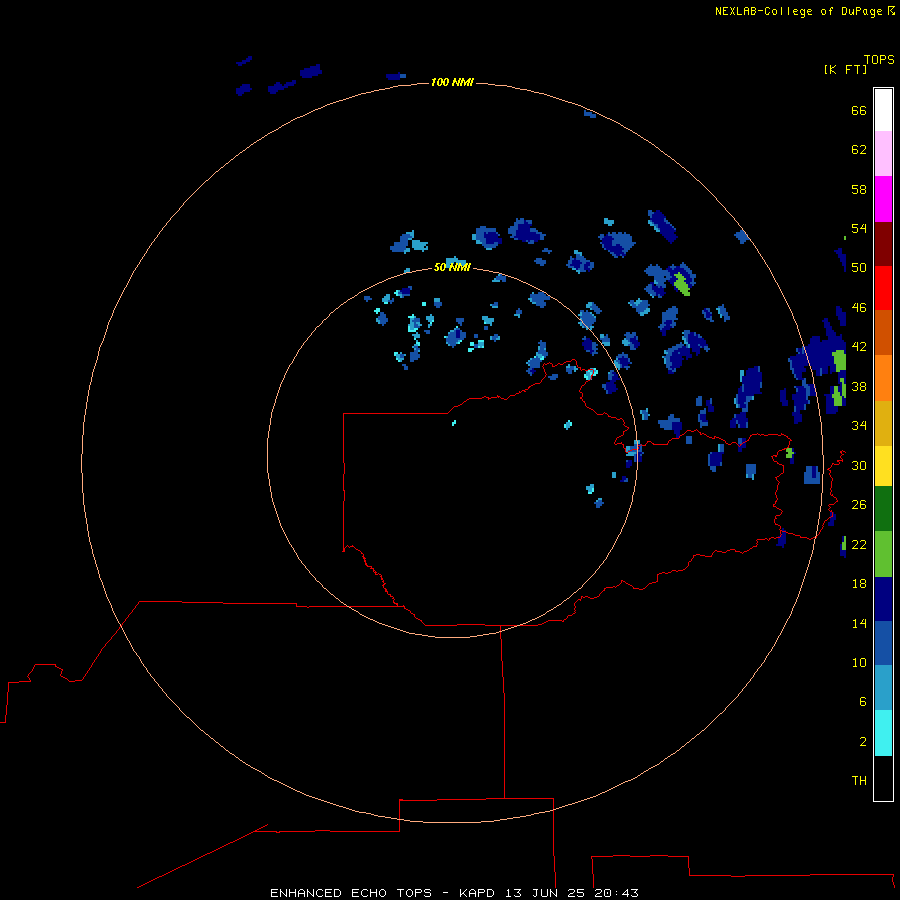The height and width of the screenshot is (900, 900).
Task: Click the light pink 62 legend swatch
Action: click(x=883, y=153)
